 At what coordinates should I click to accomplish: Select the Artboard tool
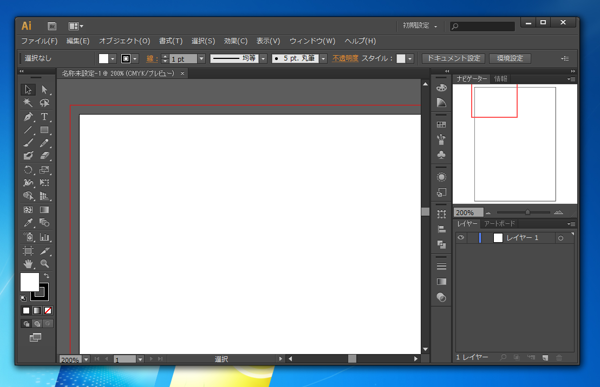click(x=28, y=251)
